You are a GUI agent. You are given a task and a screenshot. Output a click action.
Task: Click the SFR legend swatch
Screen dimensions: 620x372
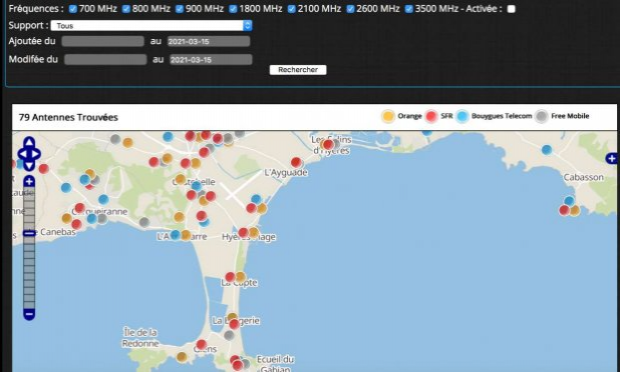(431, 116)
